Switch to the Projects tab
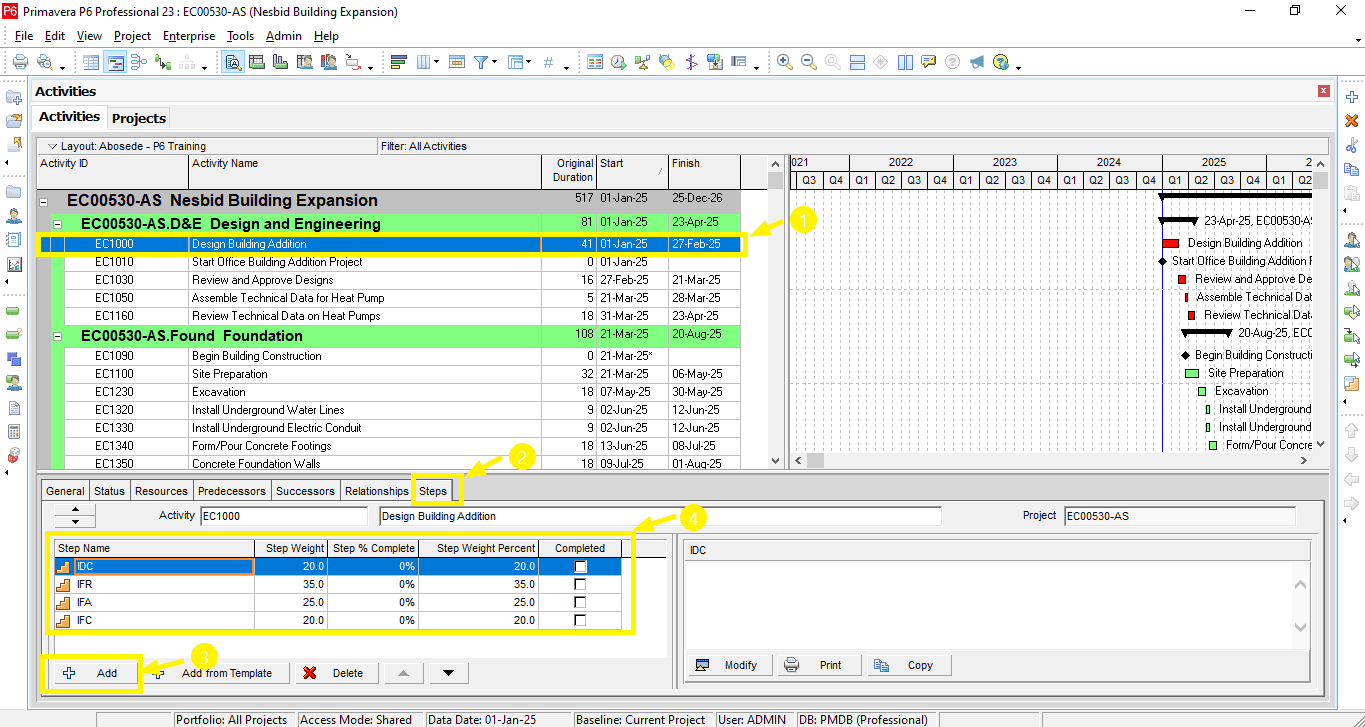 tap(139, 118)
